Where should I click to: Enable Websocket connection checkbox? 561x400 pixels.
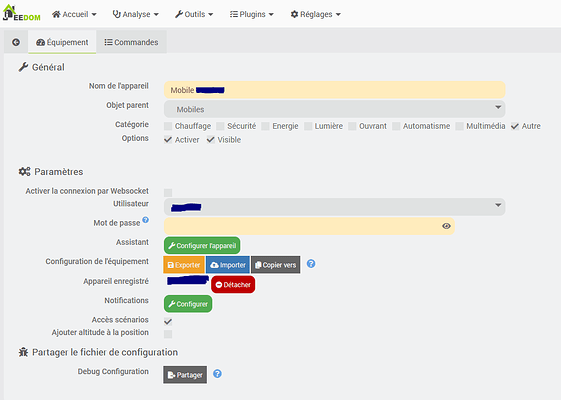click(x=168, y=192)
